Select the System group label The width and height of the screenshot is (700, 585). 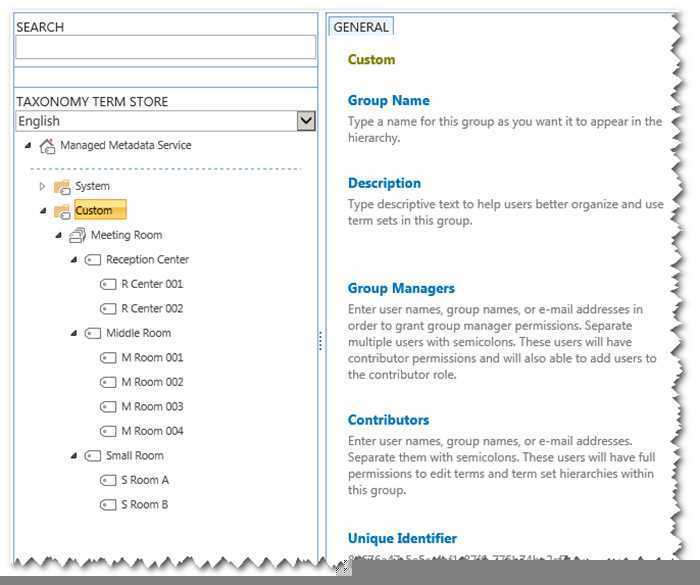pyautogui.click(x=92, y=186)
